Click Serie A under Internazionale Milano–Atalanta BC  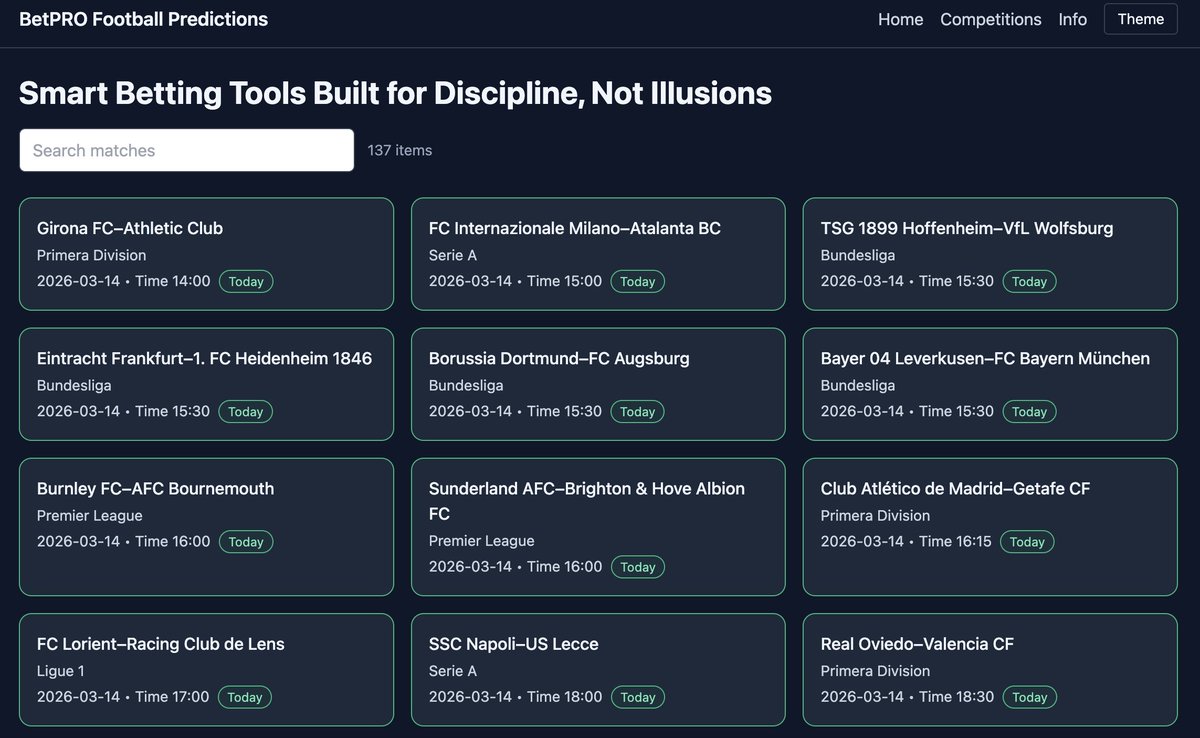pyautogui.click(x=453, y=255)
